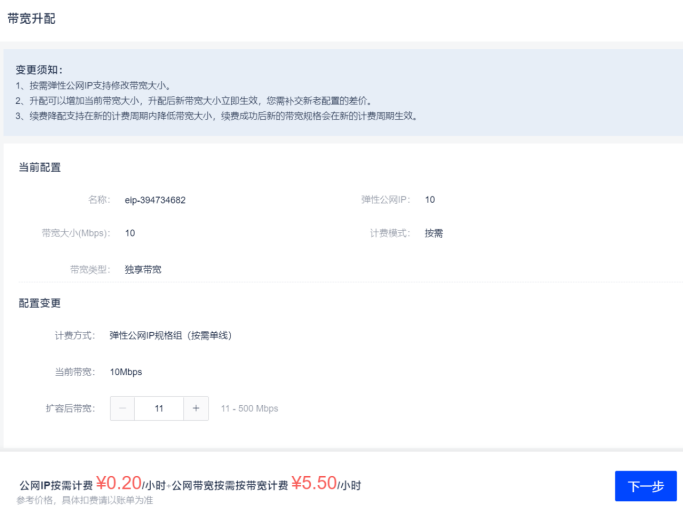Click the 带宽类型 label

(90, 270)
